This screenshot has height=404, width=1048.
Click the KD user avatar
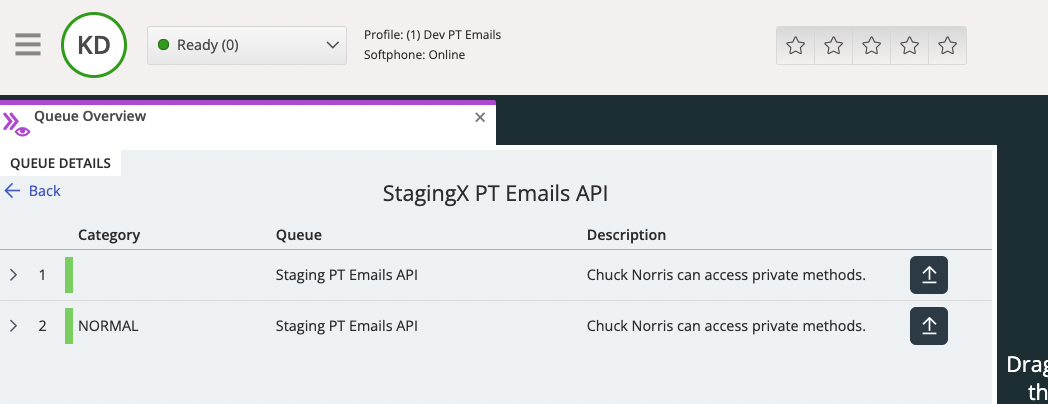click(x=94, y=45)
